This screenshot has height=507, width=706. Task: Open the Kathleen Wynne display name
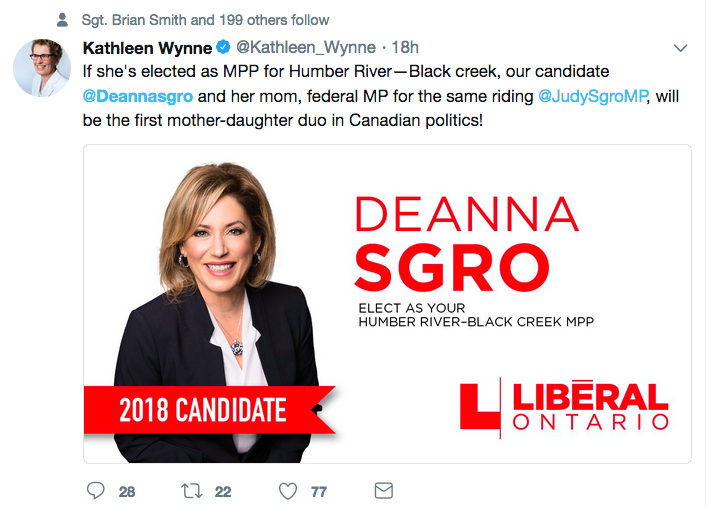tap(147, 48)
